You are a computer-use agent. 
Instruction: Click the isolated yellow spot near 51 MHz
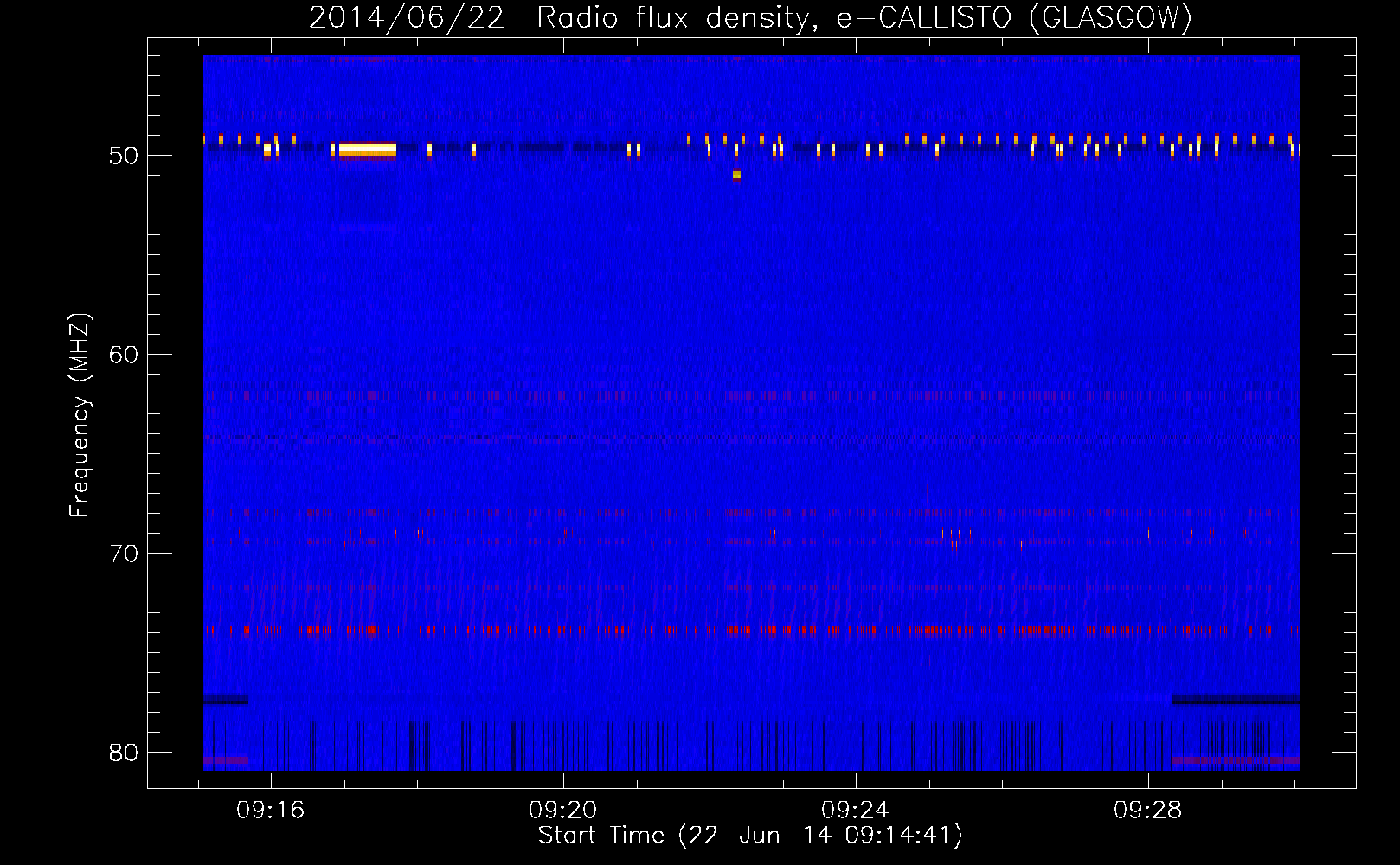pos(736,175)
